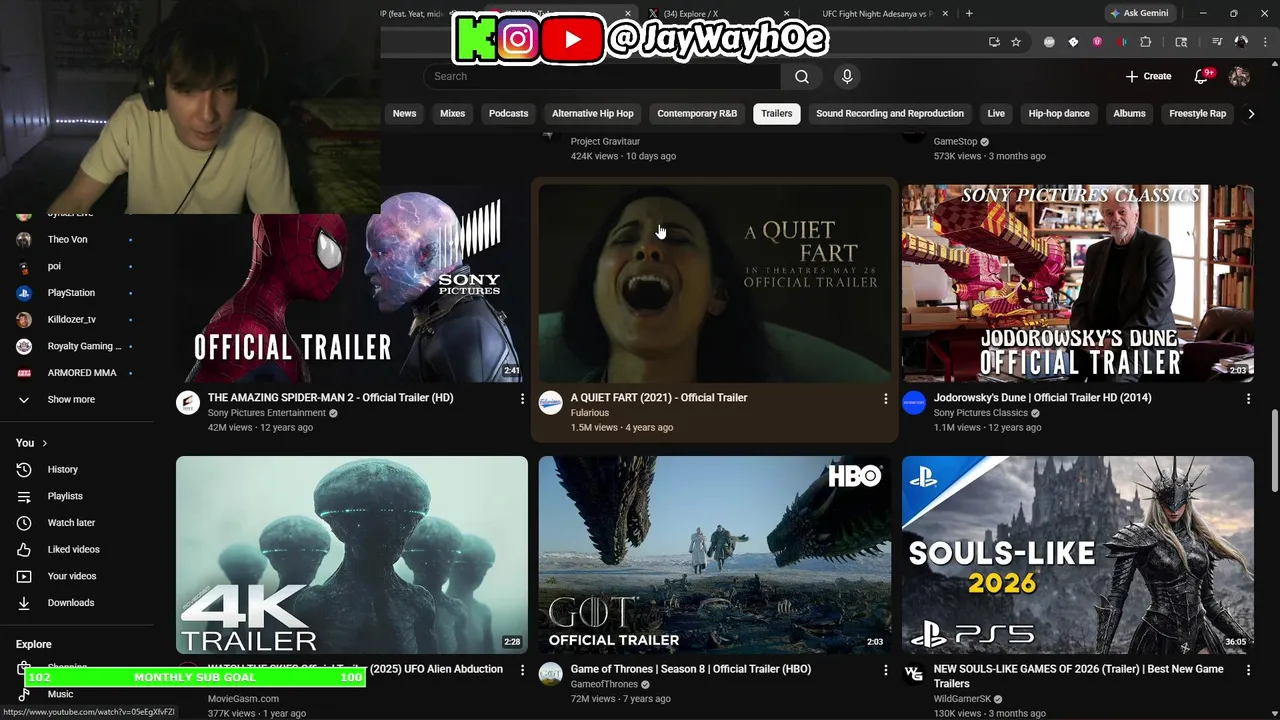Image resolution: width=1280 pixels, height=720 pixels.
Task: Open Jodorowsky's Dune Official Trailer title link
Action: [x=1042, y=398]
